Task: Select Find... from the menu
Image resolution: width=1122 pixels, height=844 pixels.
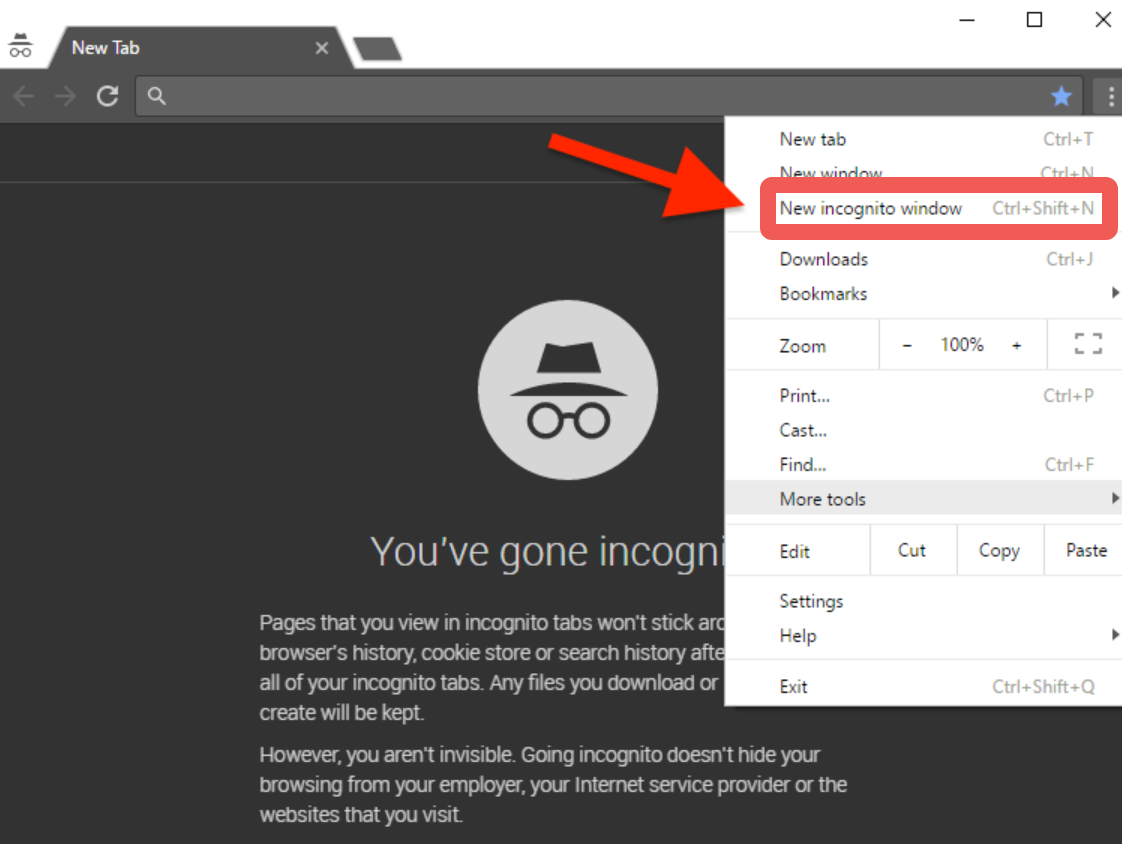Action: [x=923, y=465]
